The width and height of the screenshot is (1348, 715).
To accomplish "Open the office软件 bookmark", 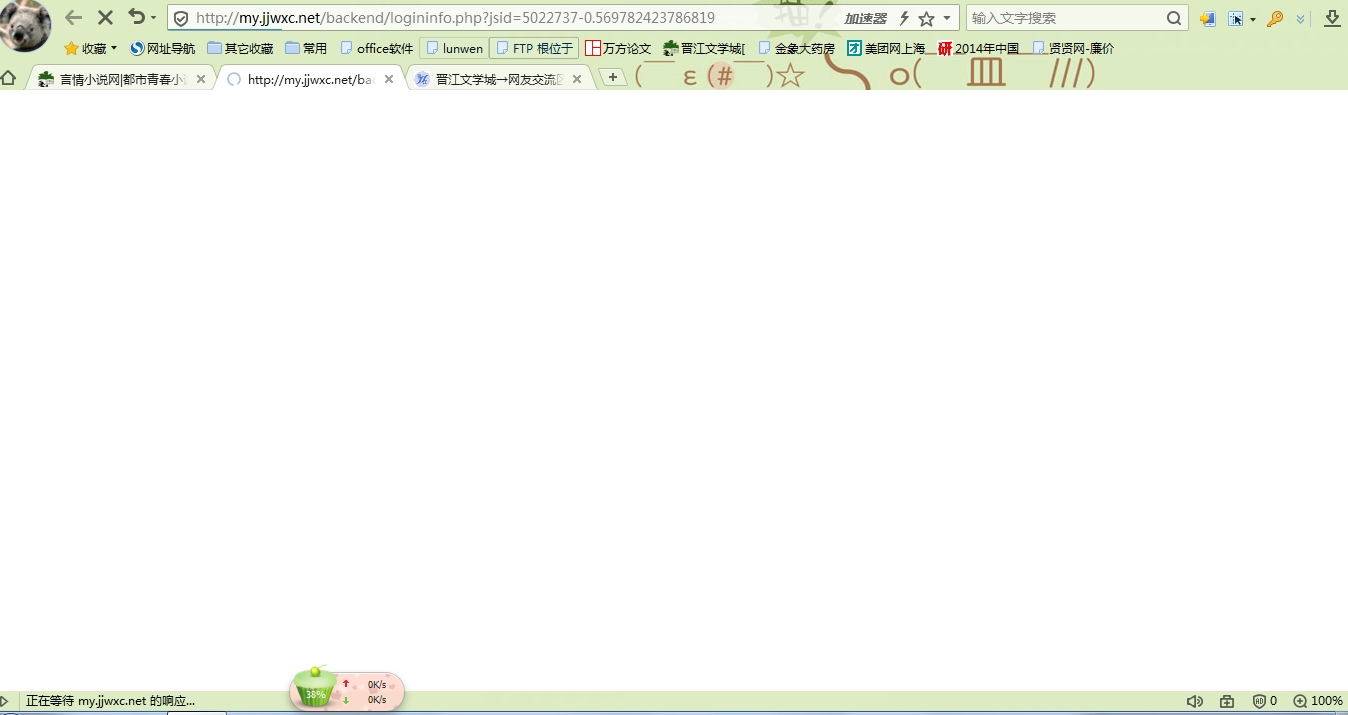I will coord(376,48).
